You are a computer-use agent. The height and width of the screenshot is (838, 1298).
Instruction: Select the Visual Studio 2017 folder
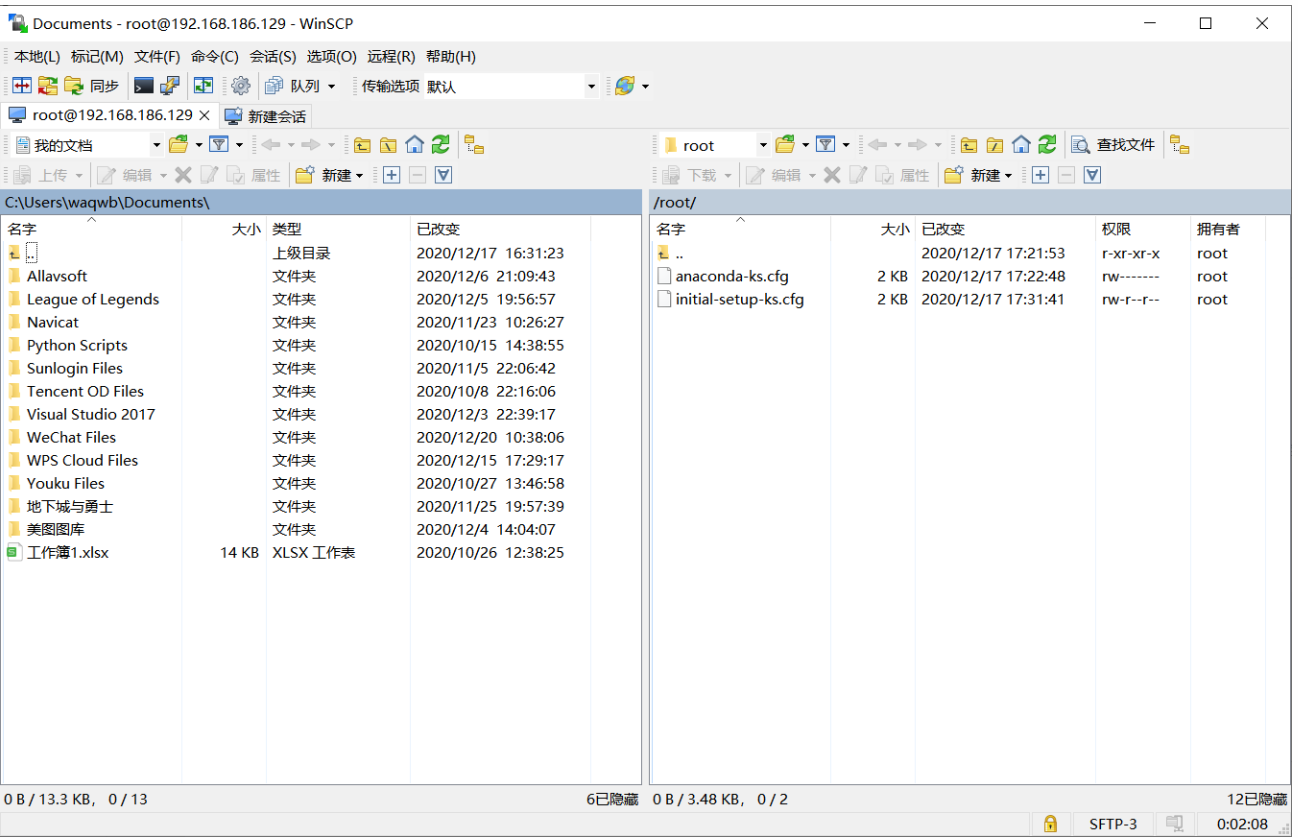click(x=91, y=414)
